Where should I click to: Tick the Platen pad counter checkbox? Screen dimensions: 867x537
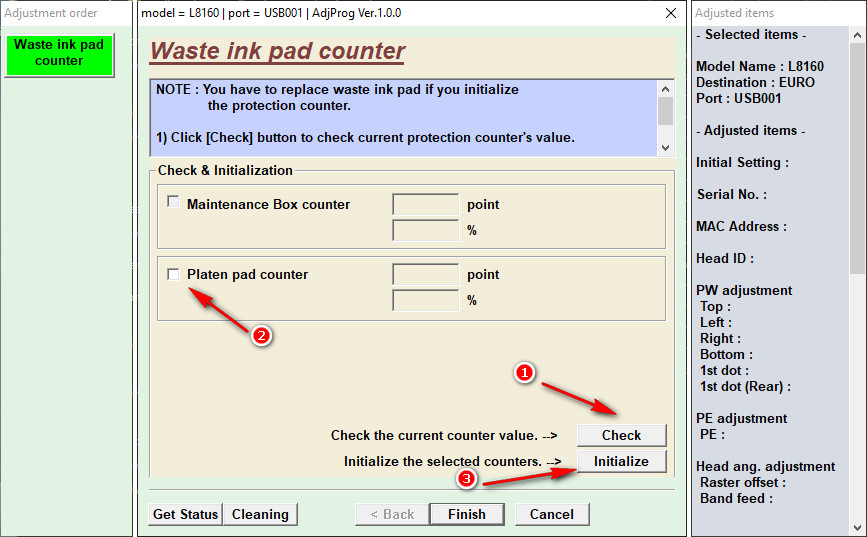174,274
